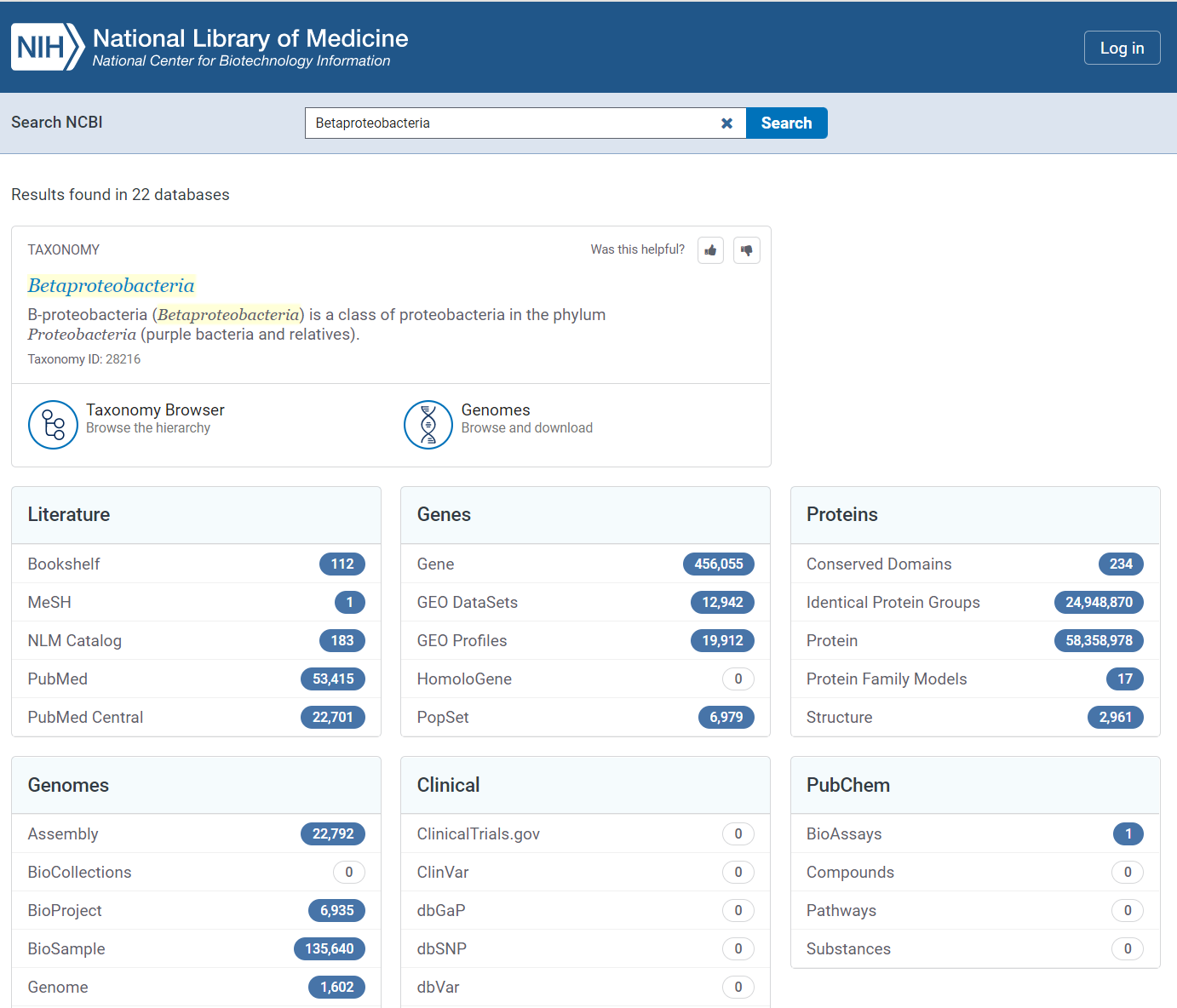Click the 53,415 PubMed count badge
Image resolution: width=1177 pixels, height=1008 pixels.
333,679
